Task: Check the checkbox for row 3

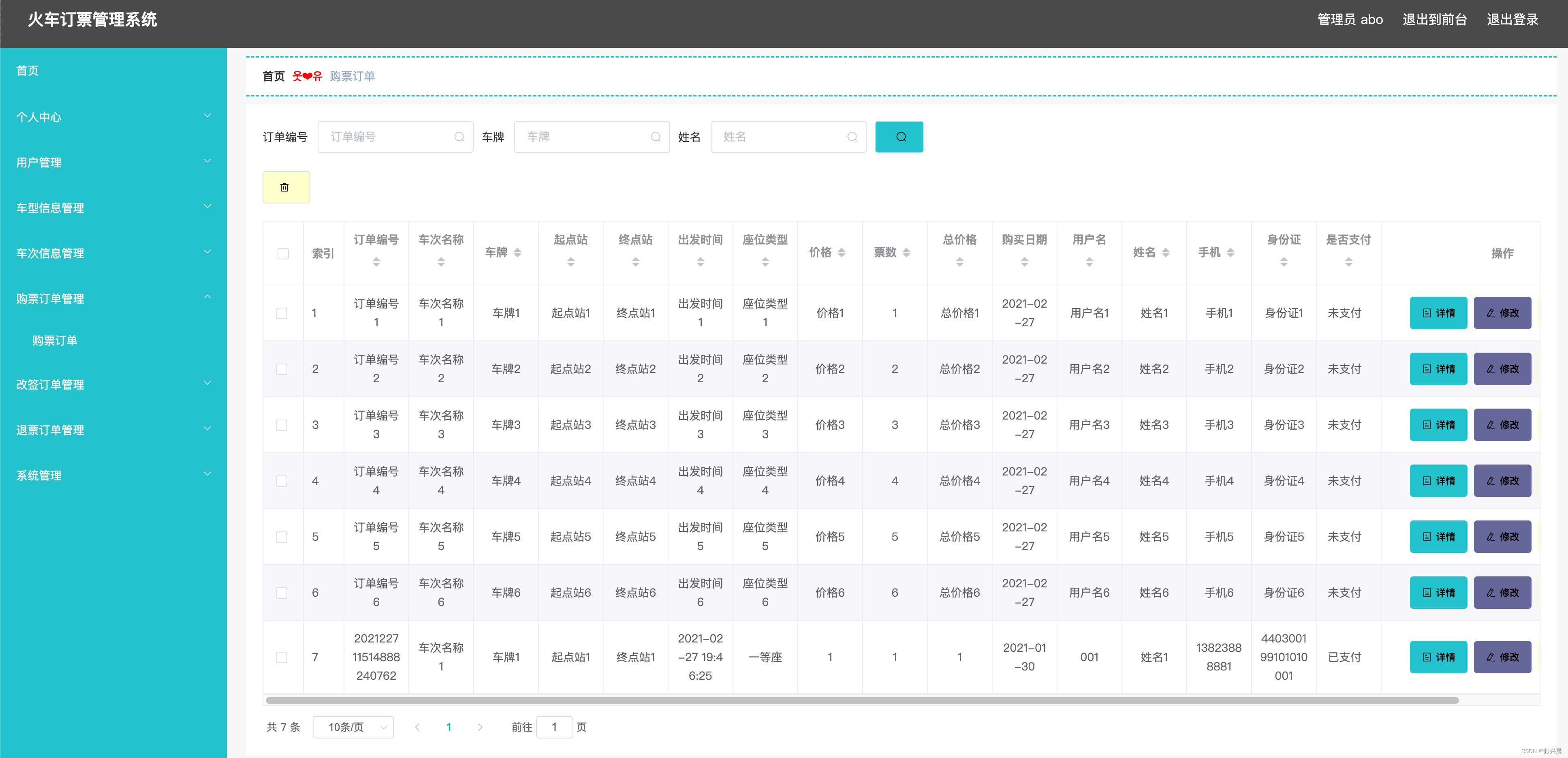Action: pyautogui.click(x=281, y=425)
